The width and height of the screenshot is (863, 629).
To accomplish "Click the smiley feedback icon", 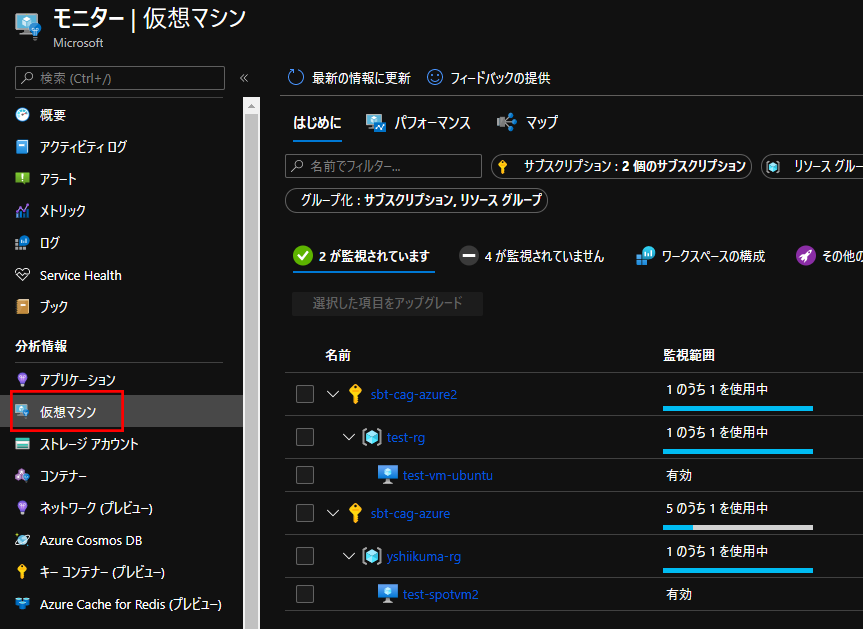I will [435, 78].
